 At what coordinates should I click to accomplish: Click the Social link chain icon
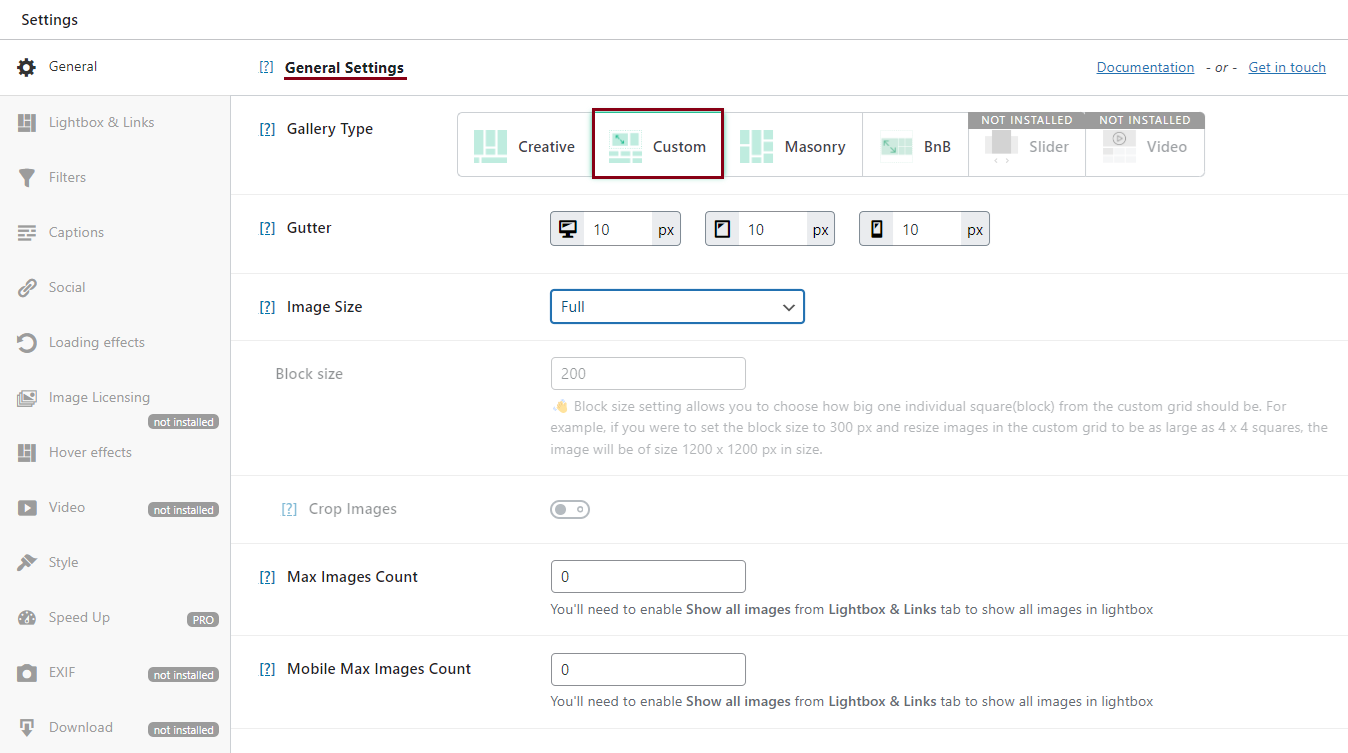click(27, 288)
